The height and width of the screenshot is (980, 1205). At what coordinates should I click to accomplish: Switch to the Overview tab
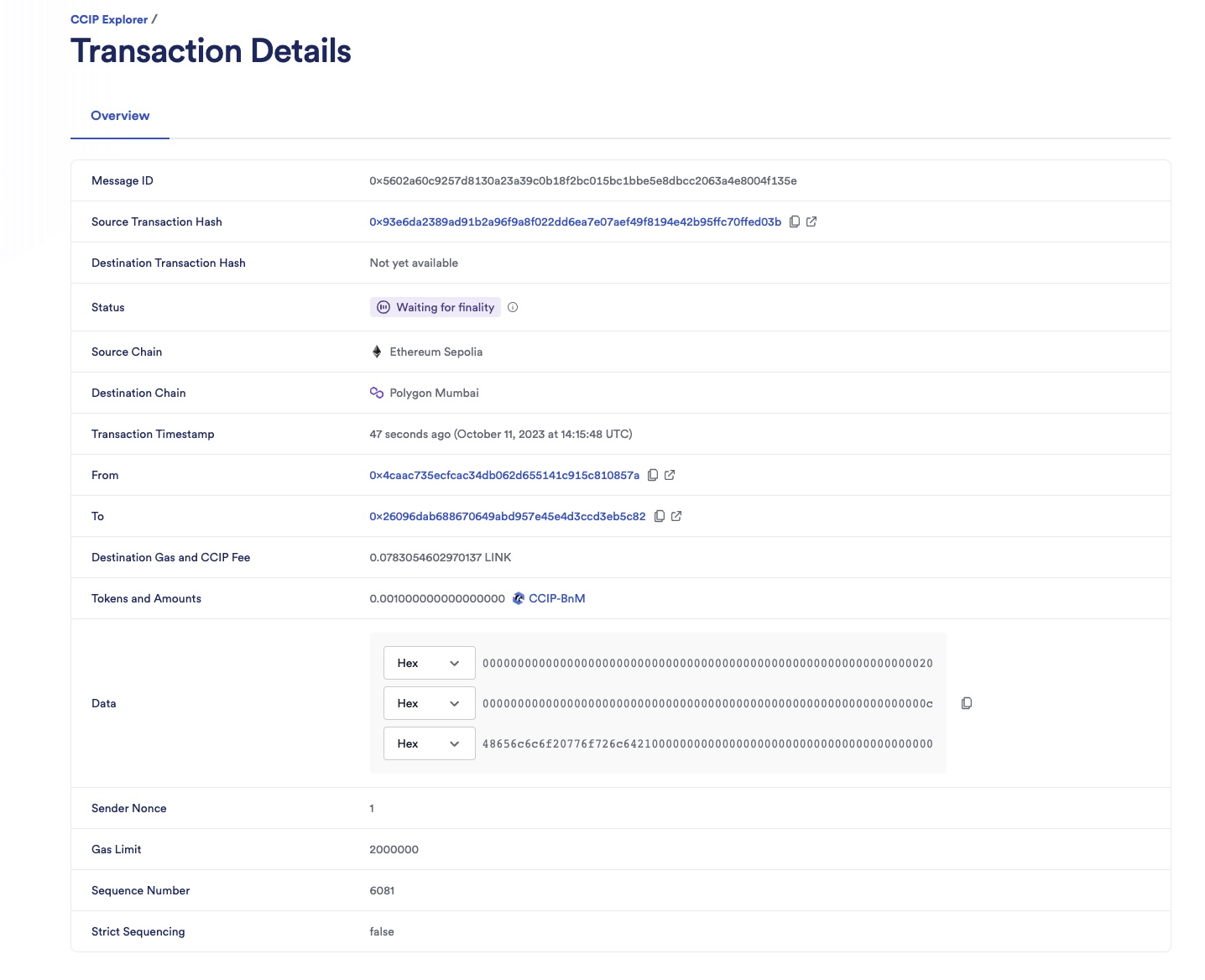pyautogui.click(x=120, y=116)
